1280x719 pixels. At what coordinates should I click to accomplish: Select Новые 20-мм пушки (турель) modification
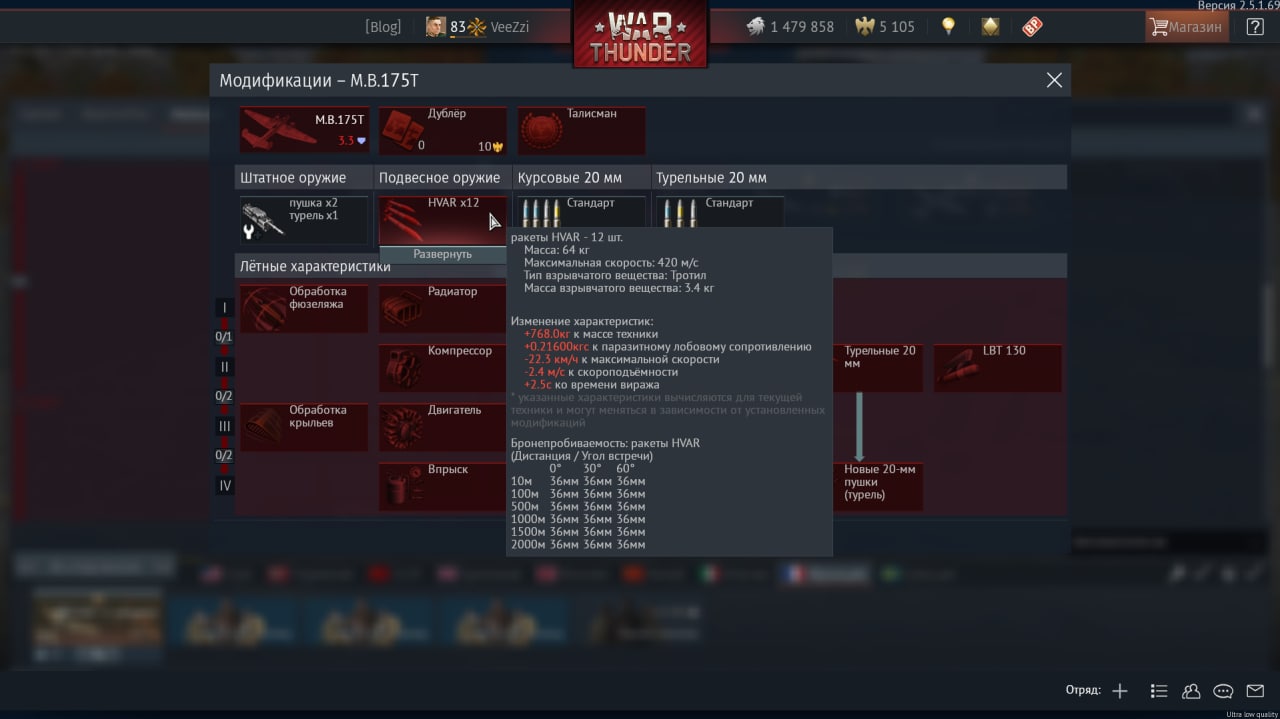(878, 486)
